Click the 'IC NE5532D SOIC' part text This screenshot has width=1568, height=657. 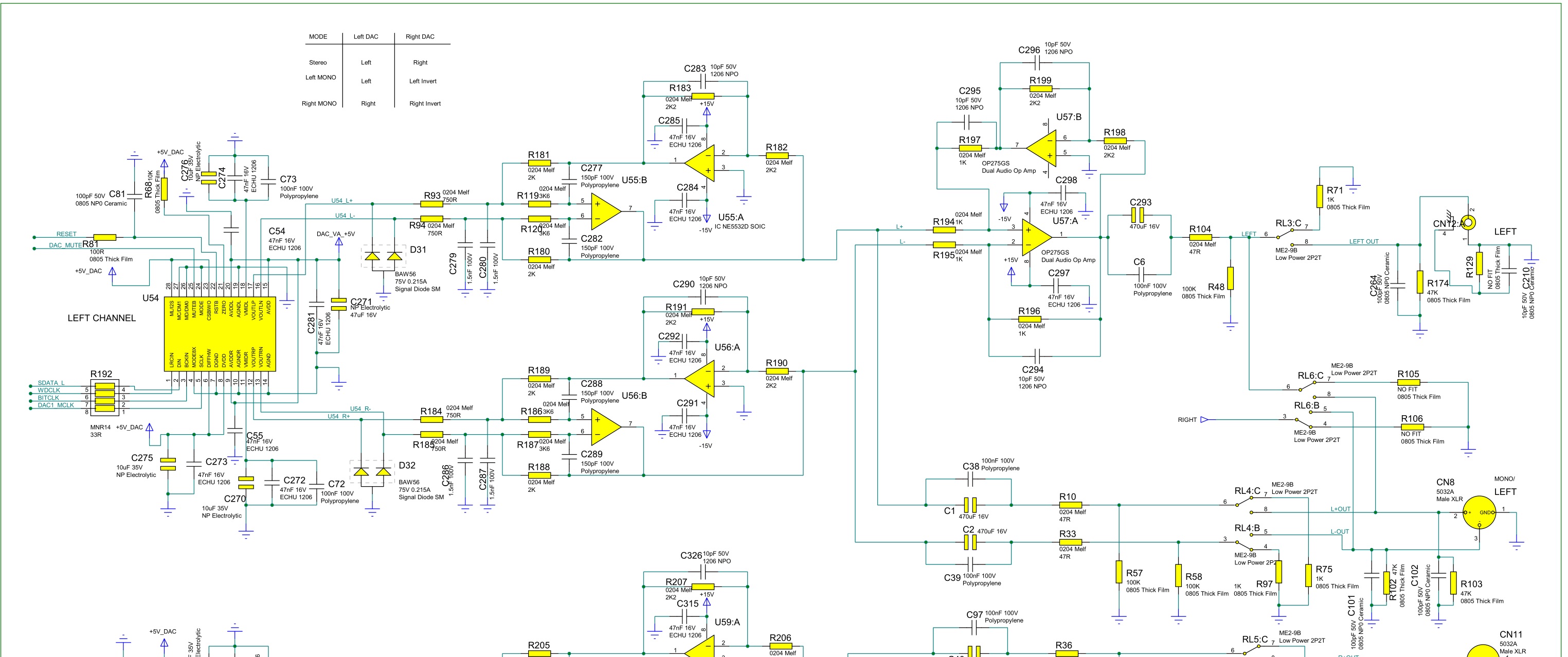click(x=740, y=226)
